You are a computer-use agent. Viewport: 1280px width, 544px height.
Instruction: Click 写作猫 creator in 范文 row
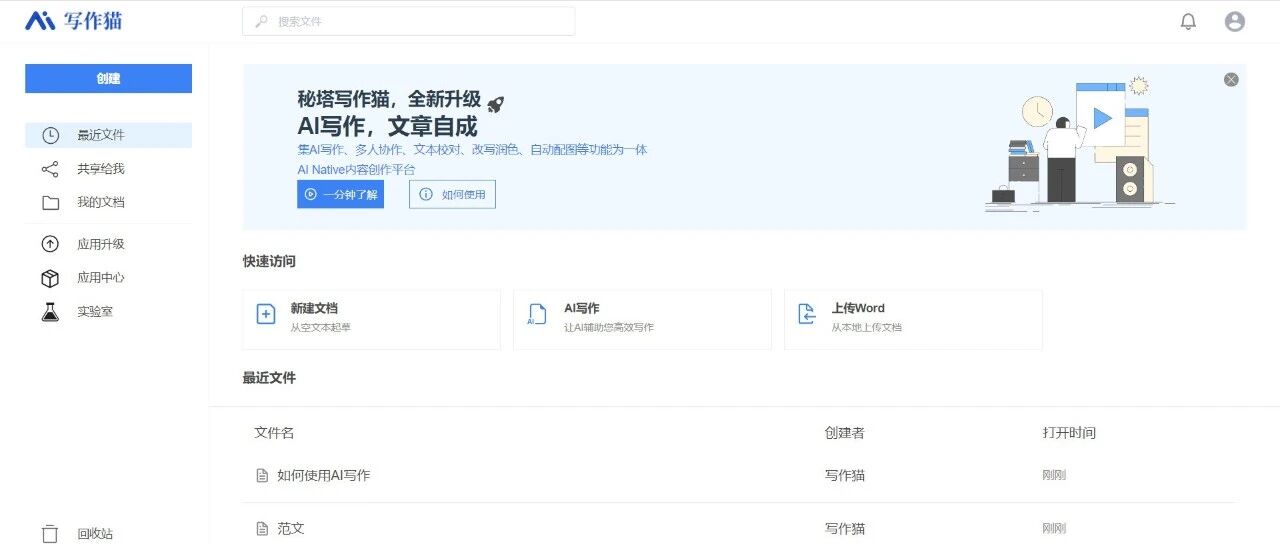[x=845, y=528]
